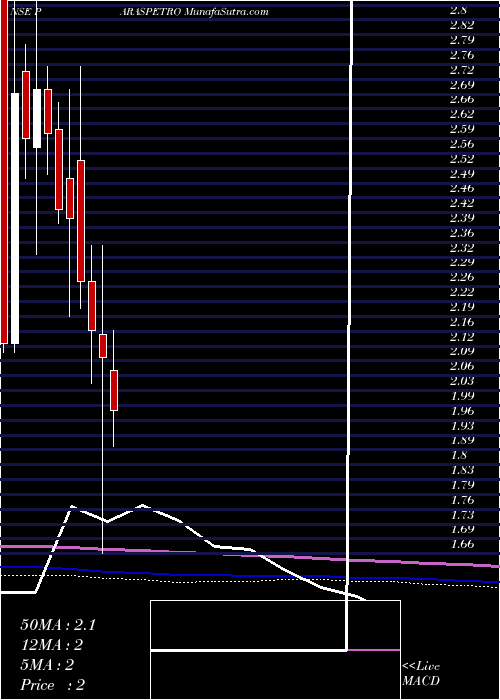The height and width of the screenshot is (700, 500).
Task: Click the 2.72 price axis label
Action: pos(462,70)
